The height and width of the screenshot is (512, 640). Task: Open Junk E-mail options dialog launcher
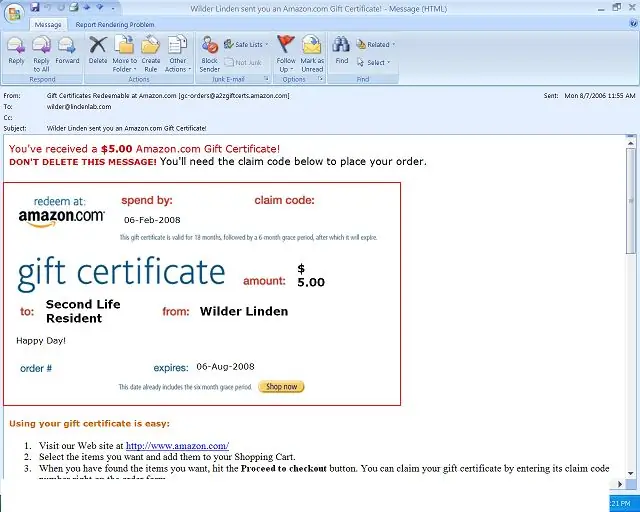[x=267, y=79]
